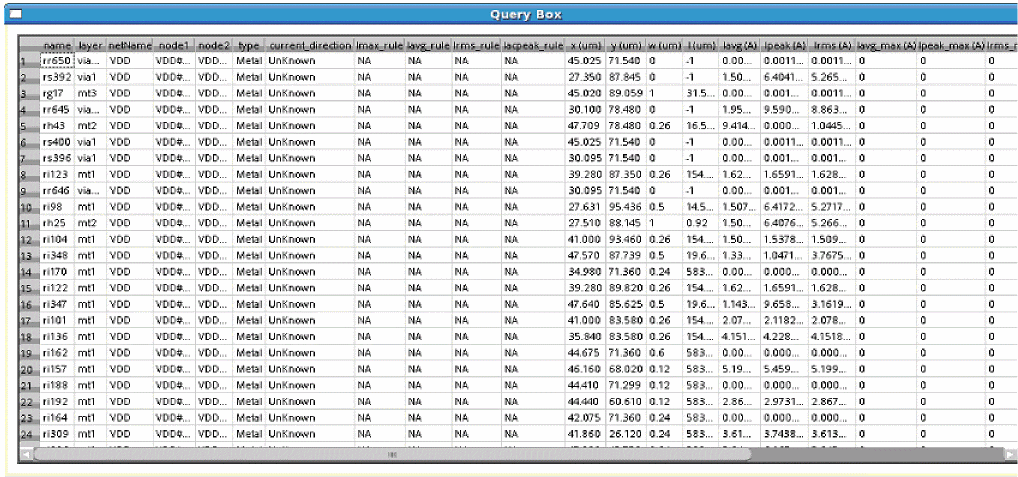Select the rr650 name cell
Viewport: 1018px width, 477px height.
(57, 60)
